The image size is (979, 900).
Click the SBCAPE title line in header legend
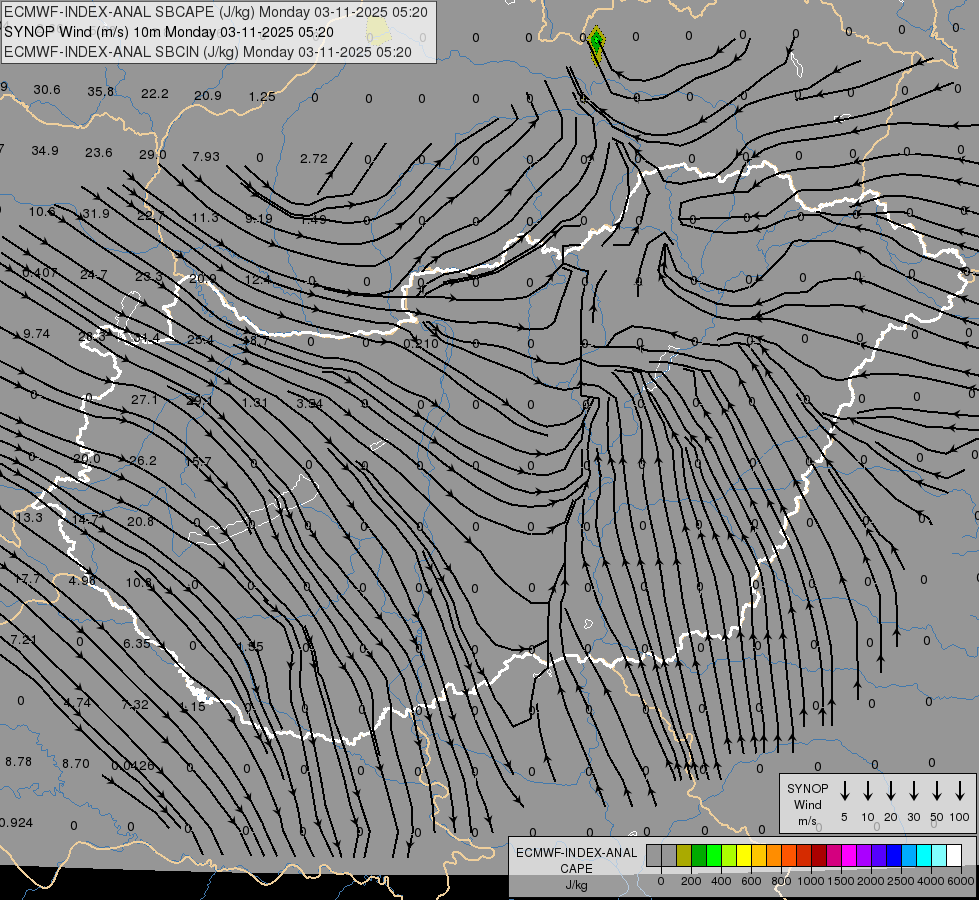216,12
